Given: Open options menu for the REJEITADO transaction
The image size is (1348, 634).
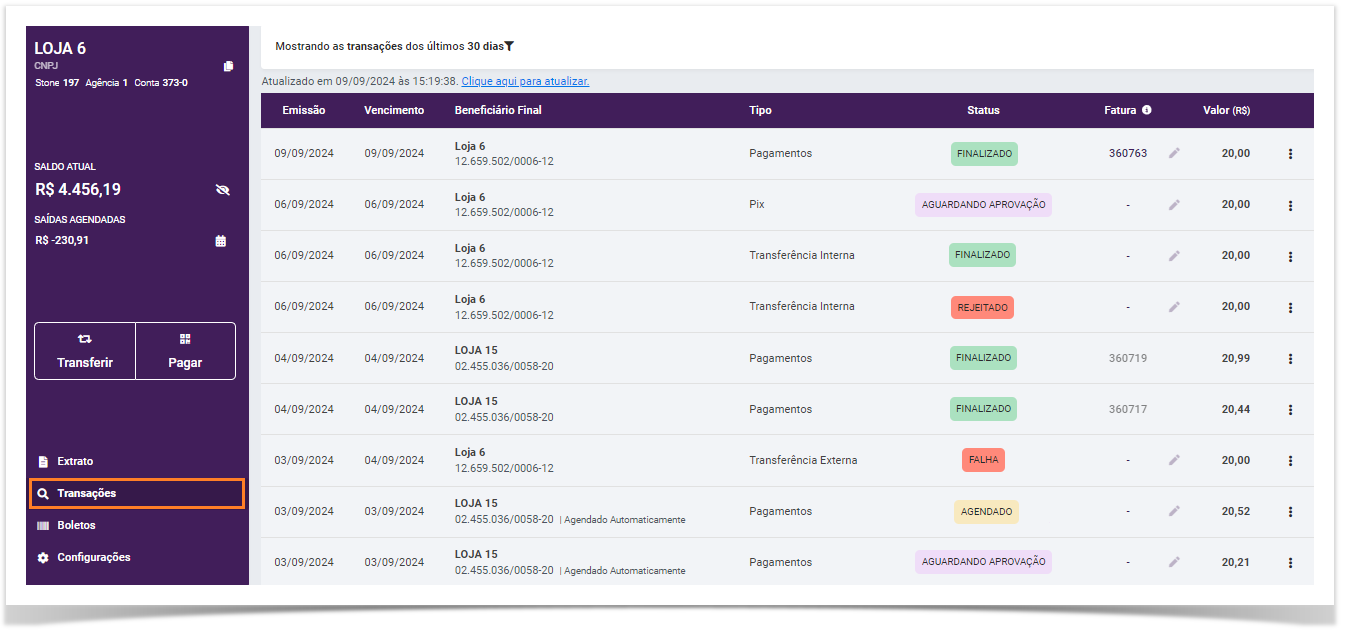Looking at the screenshot, I should click(1290, 307).
